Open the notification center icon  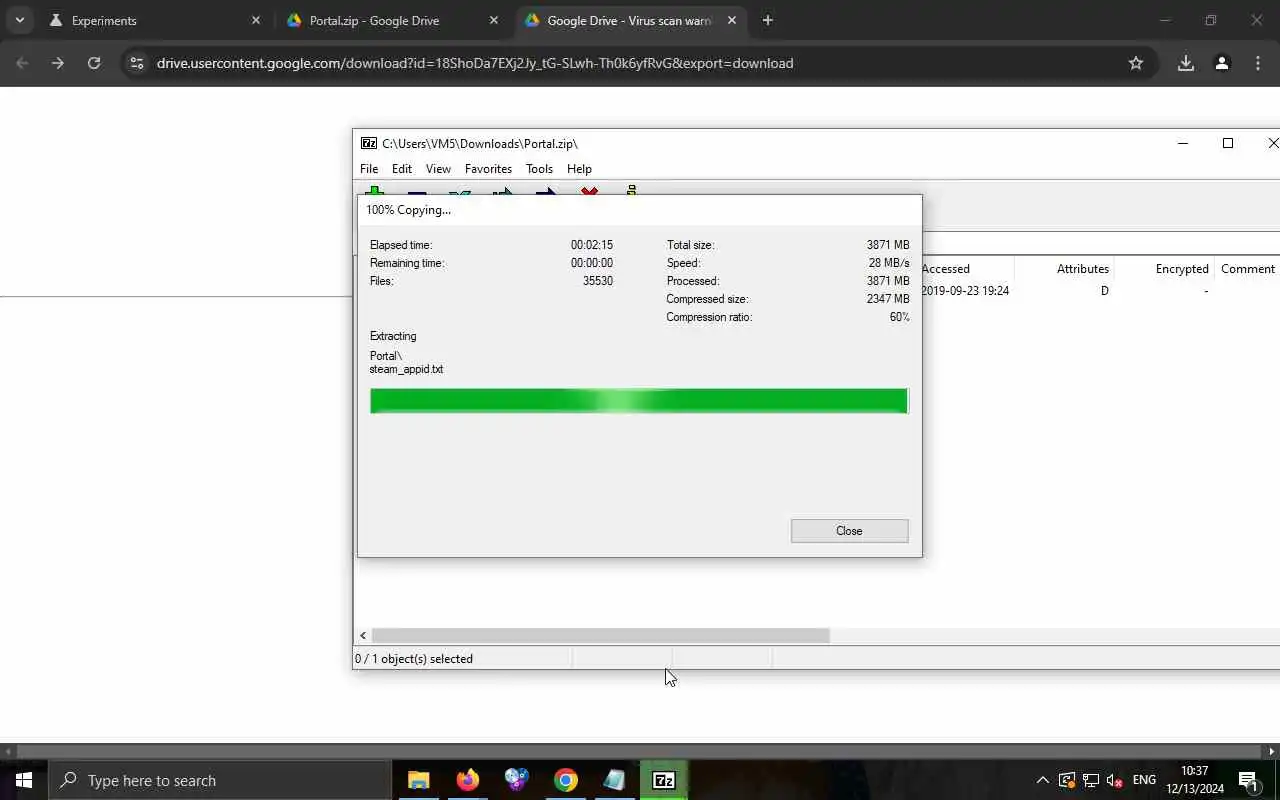tap(1248, 780)
